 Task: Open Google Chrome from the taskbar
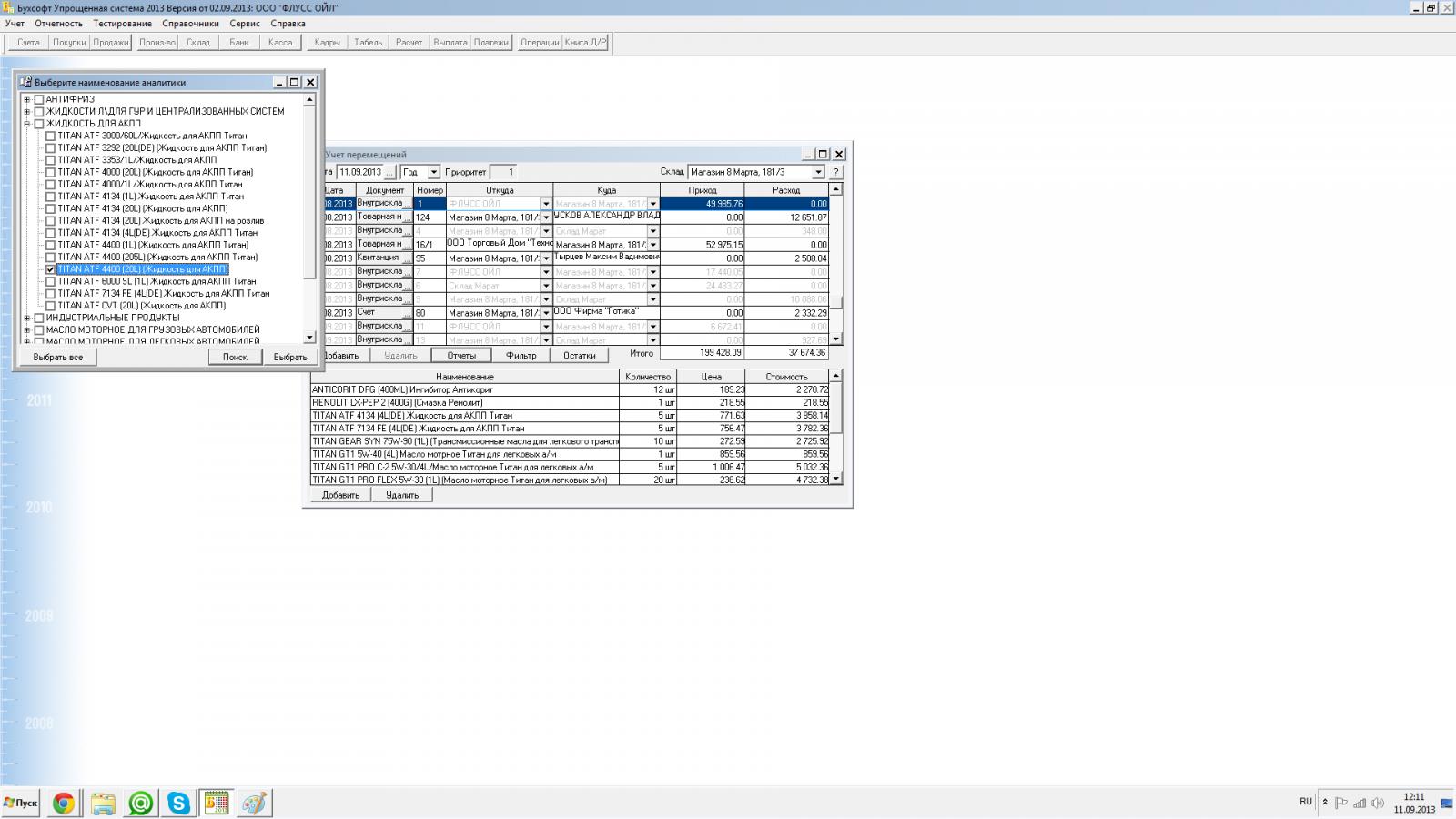[63, 803]
